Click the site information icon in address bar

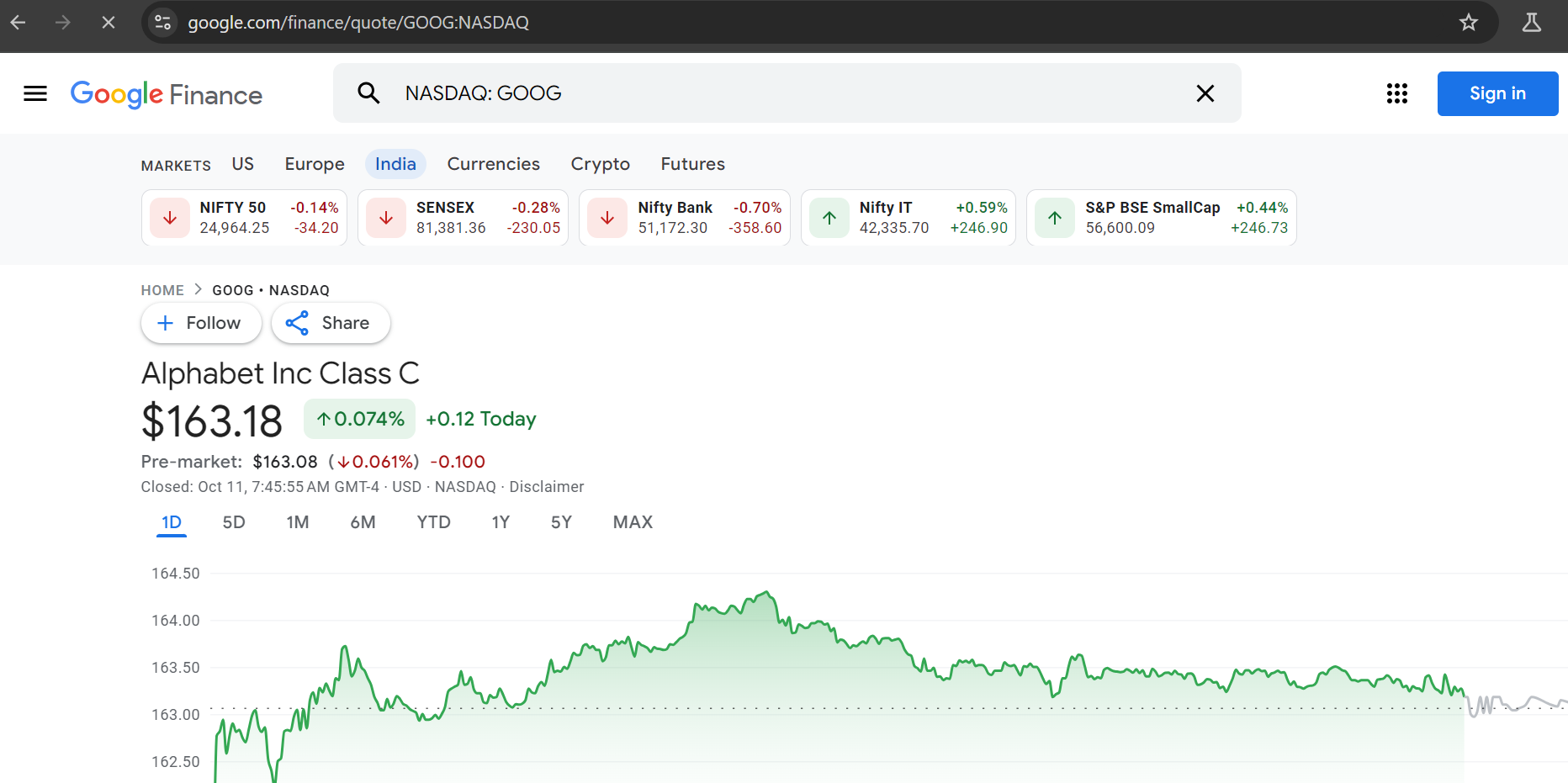point(163,23)
